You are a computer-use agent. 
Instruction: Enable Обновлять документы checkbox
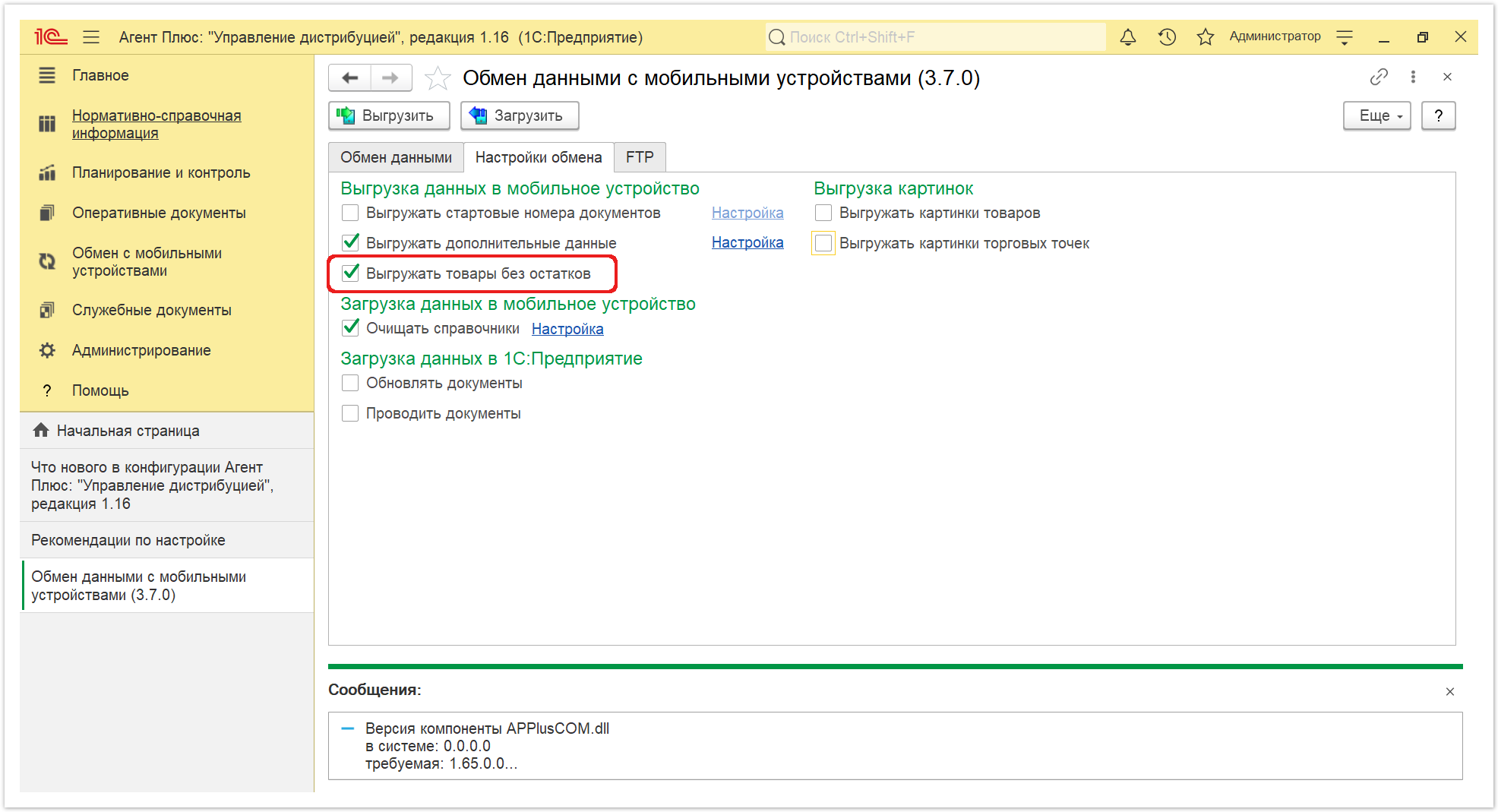click(x=350, y=383)
